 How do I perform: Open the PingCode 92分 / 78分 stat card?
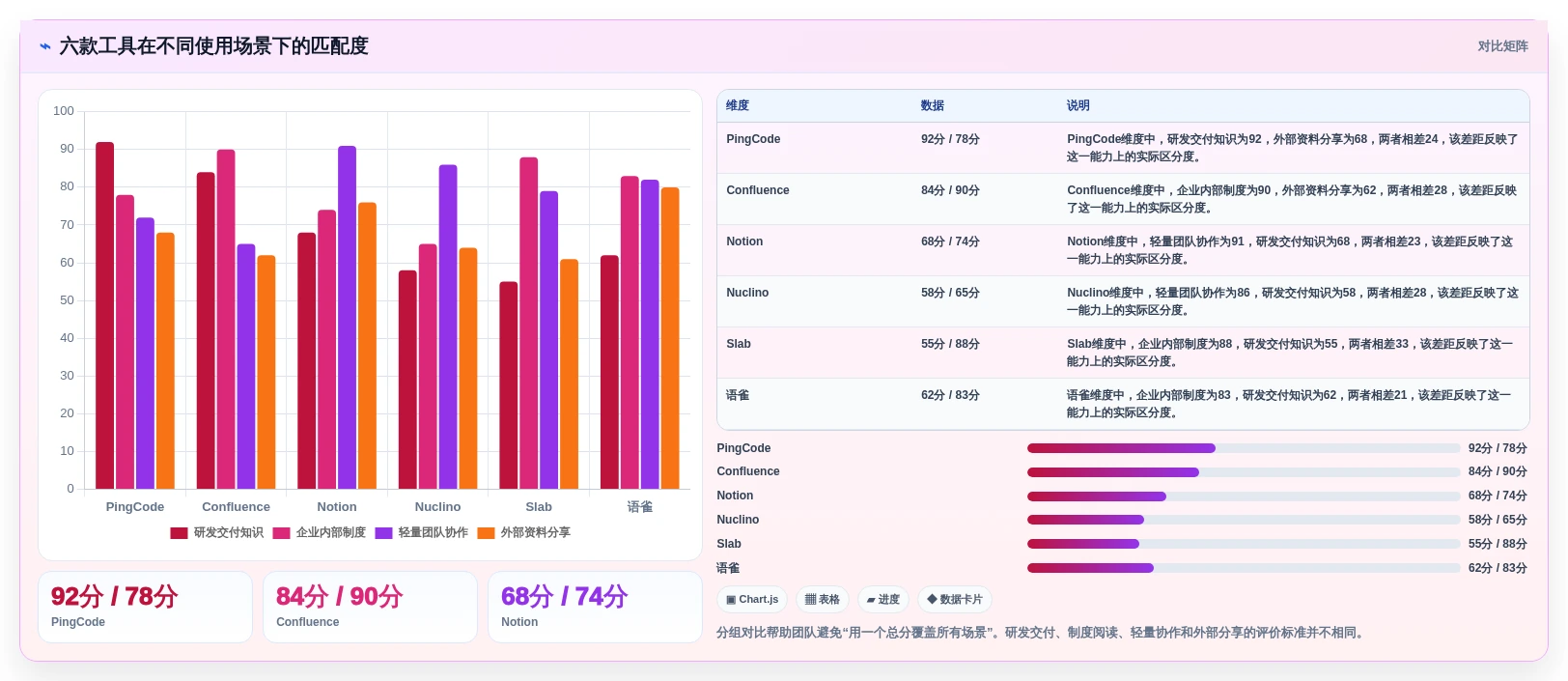(x=145, y=607)
